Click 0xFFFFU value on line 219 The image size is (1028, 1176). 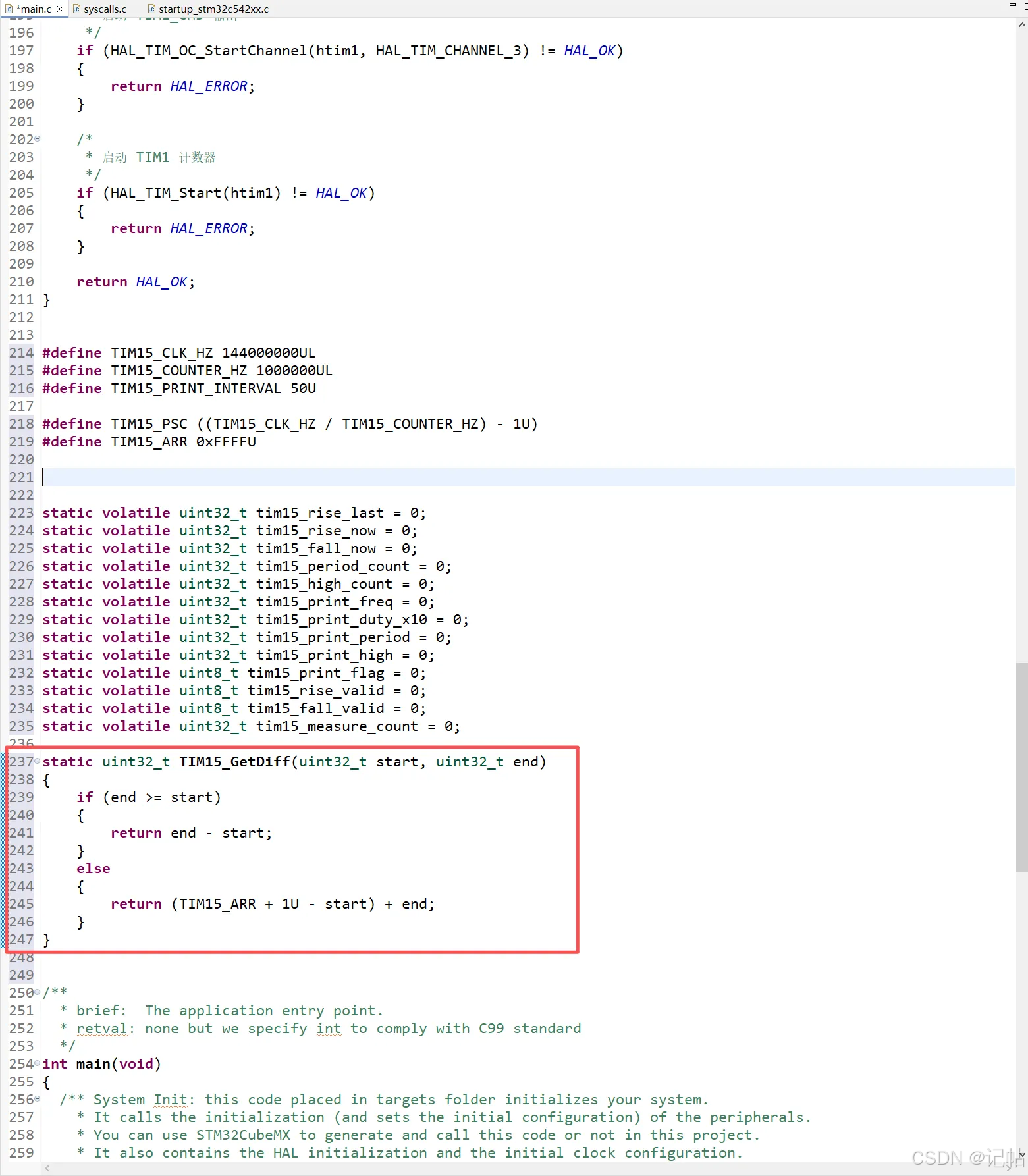pos(226,442)
